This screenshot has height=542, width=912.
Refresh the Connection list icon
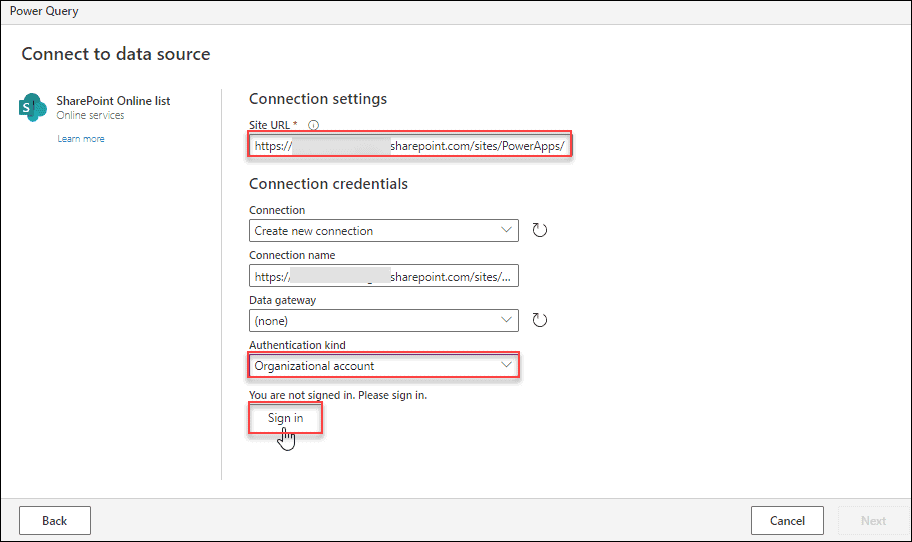(x=540, y=230)
